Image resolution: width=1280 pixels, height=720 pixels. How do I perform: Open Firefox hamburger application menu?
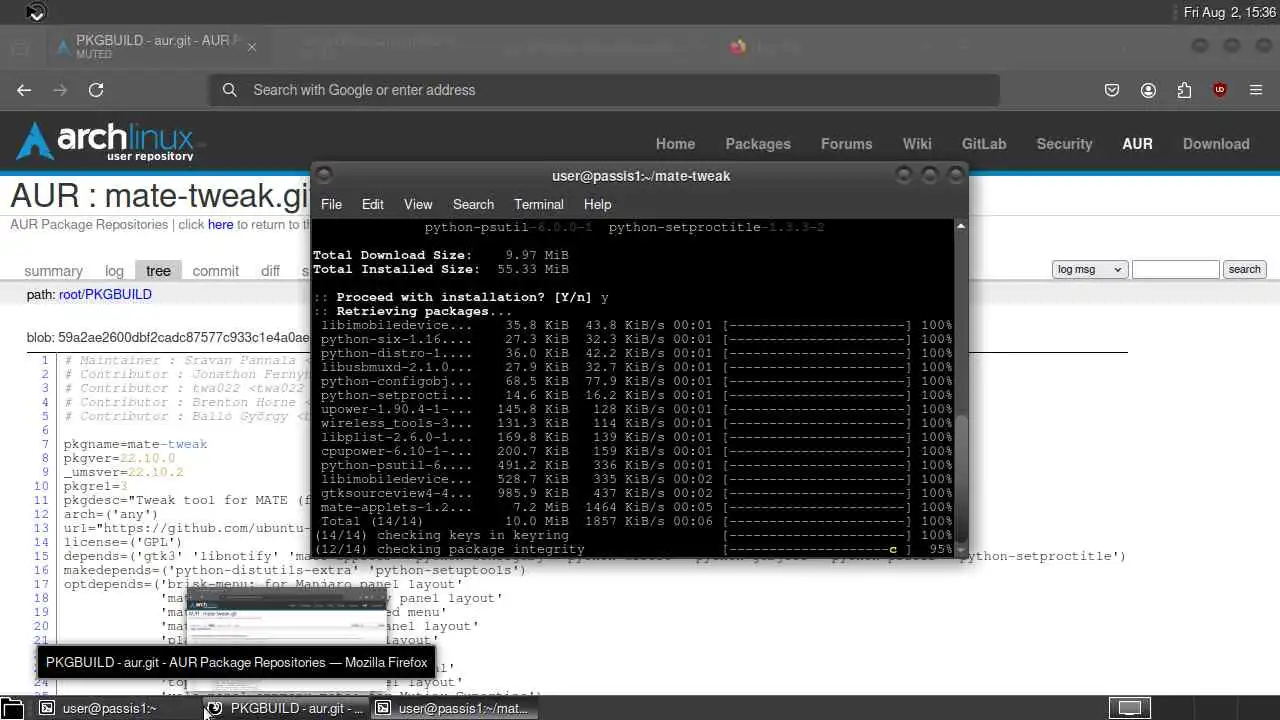(x=1256, y=90)
